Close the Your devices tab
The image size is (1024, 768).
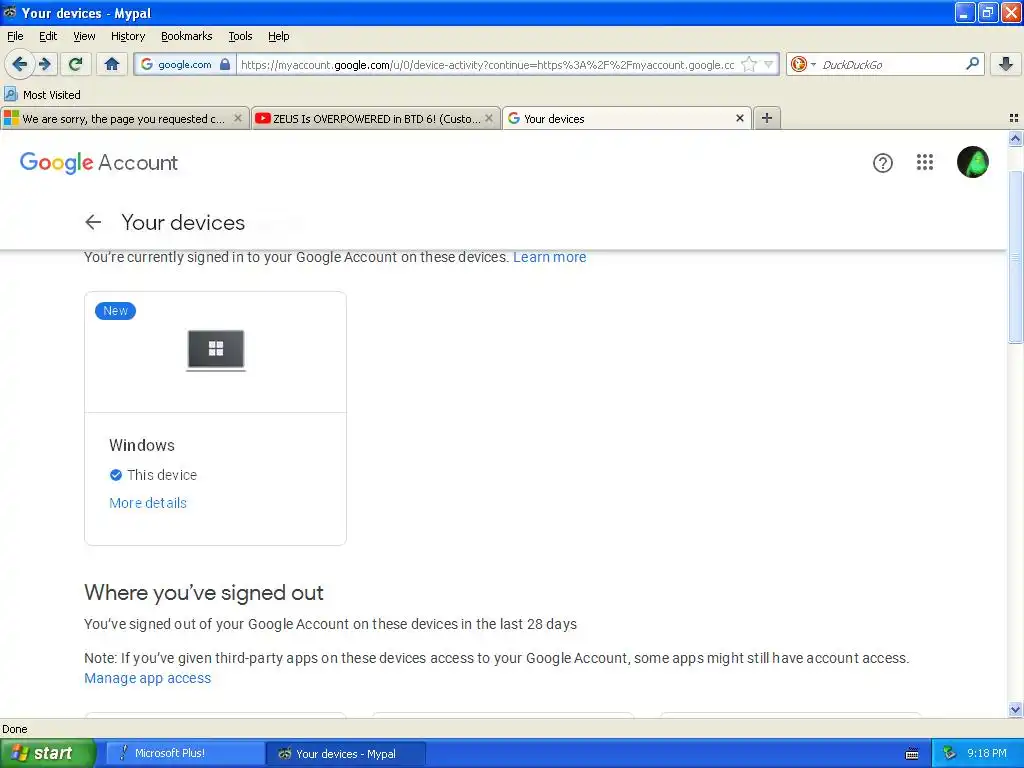[x=740, y=118]
